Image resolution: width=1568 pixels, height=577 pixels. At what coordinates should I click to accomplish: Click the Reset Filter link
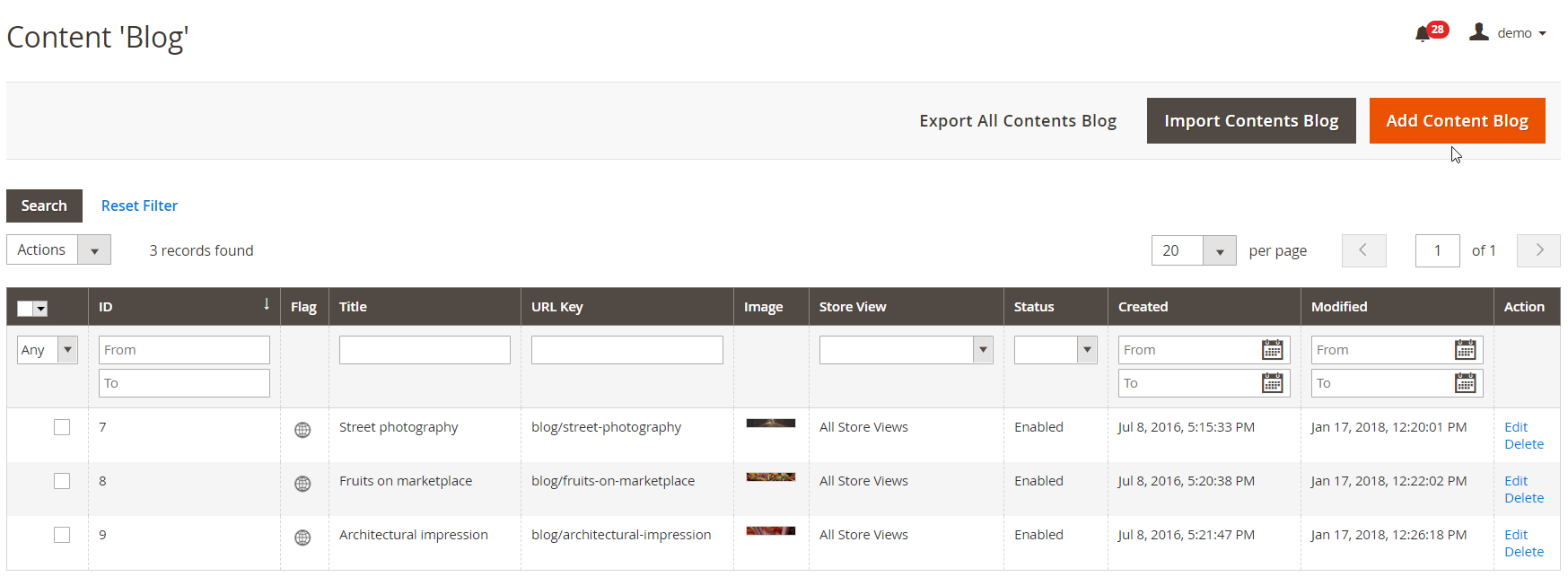click(139, 205)
